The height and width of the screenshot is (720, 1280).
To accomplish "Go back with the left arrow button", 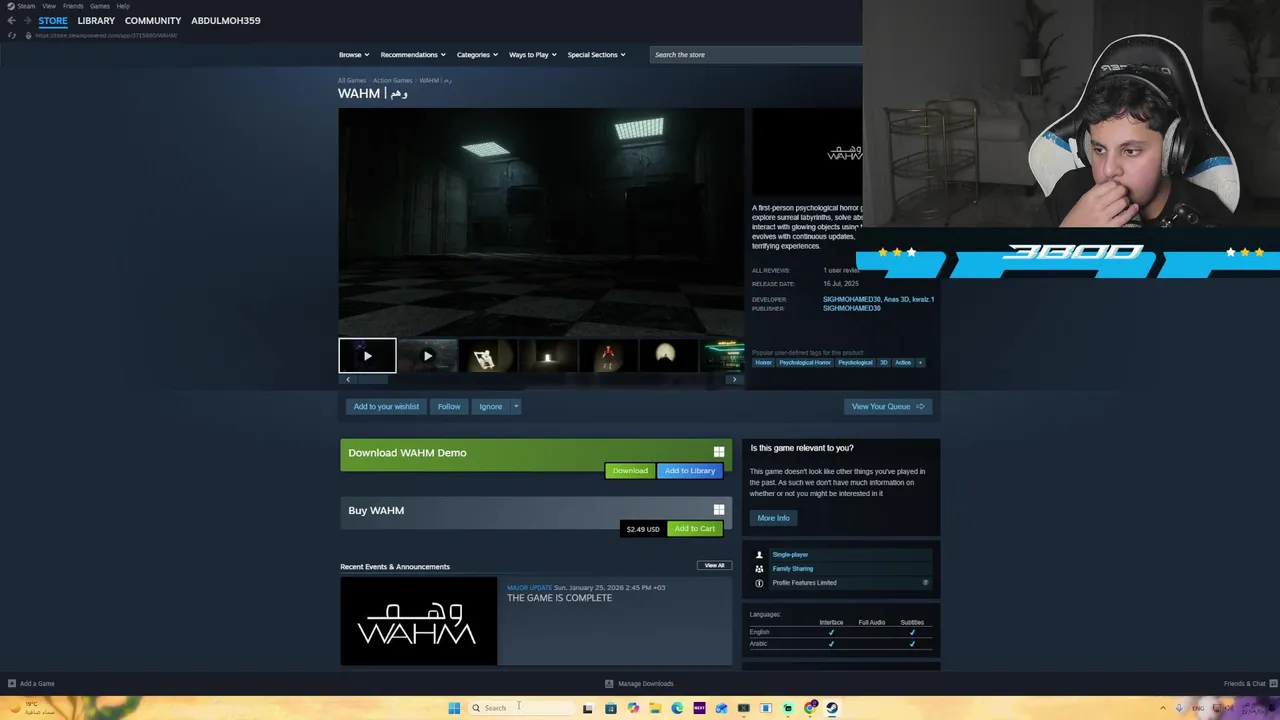I will click(11, 21).
